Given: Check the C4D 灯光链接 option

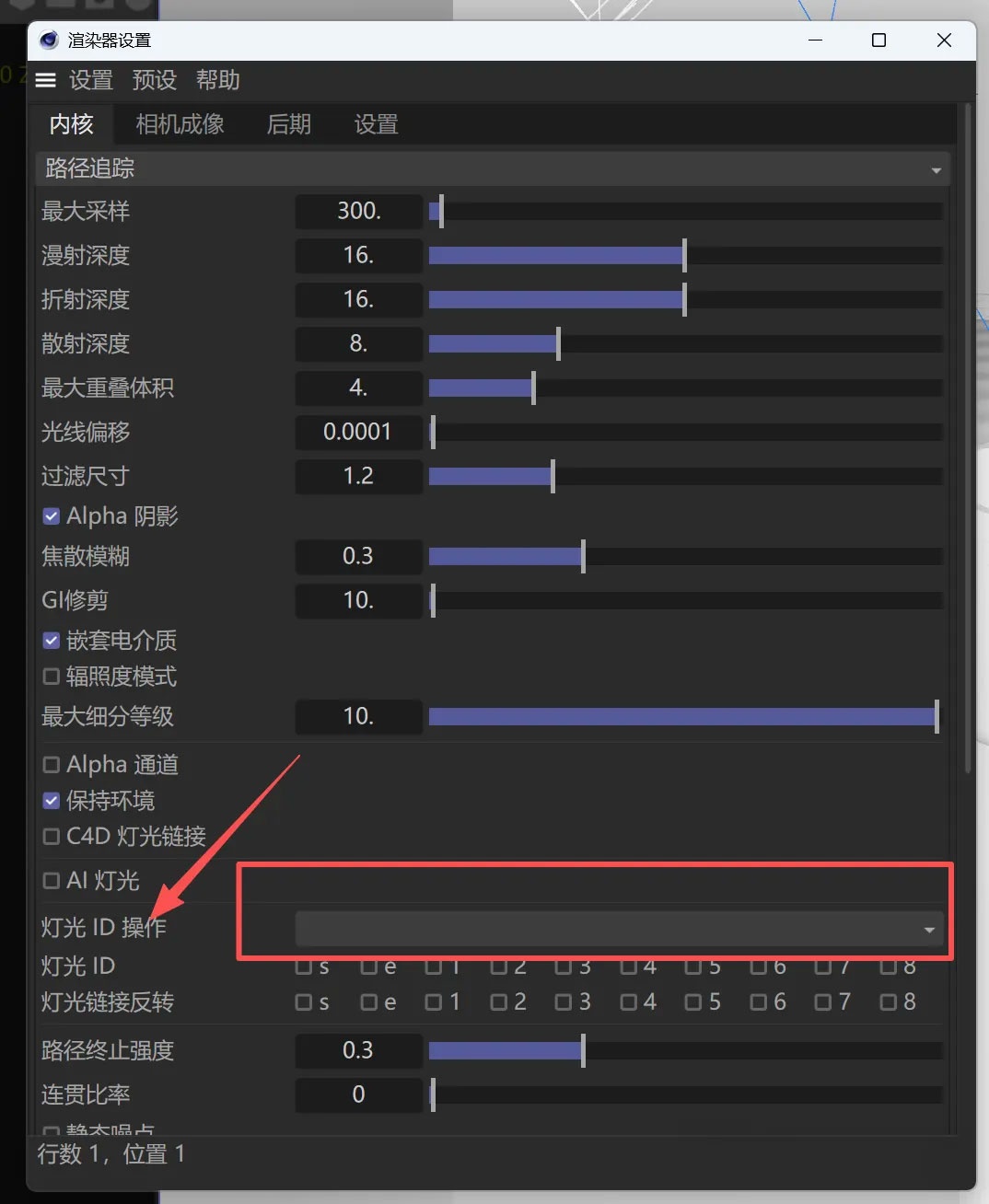Looking at the screenshot, I should 52,837.
